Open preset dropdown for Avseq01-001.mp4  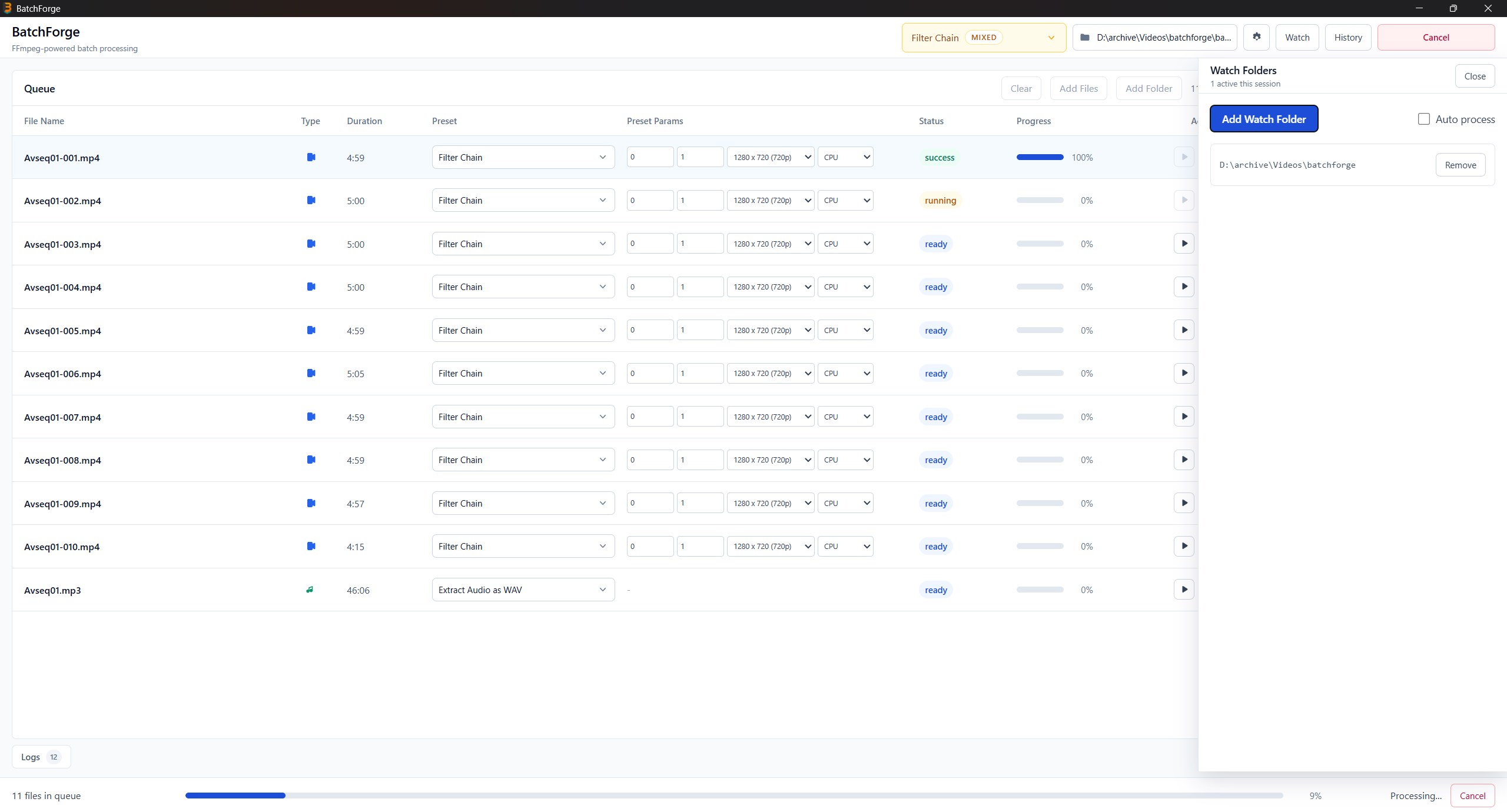523,157
